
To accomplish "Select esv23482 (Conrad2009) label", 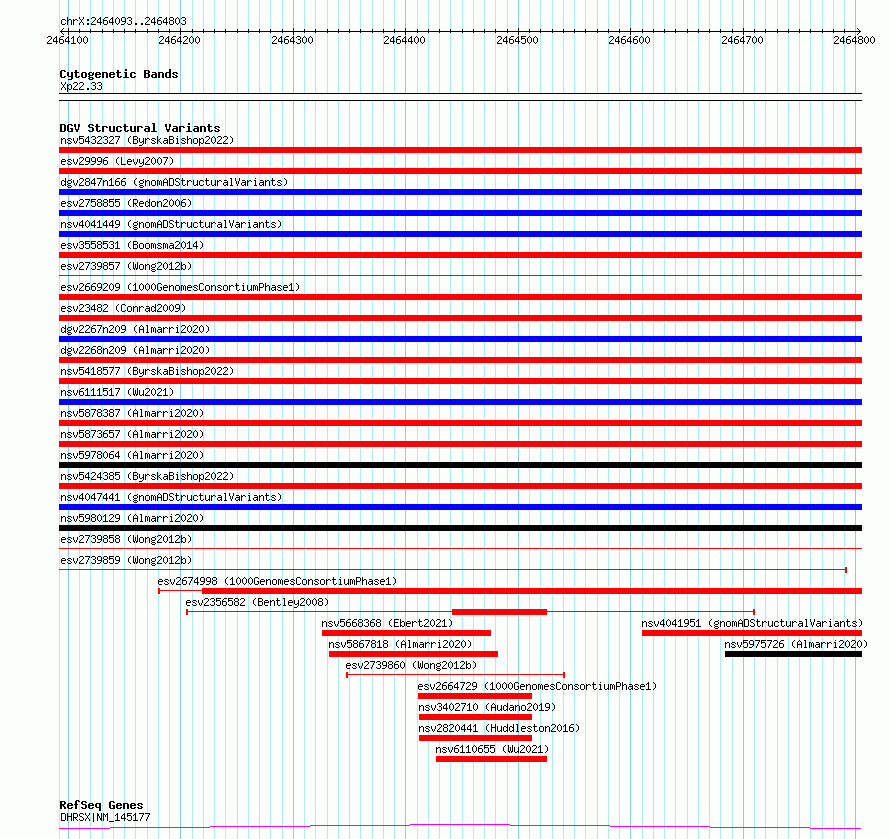I will pyautogui.click(x=123, y=308).
